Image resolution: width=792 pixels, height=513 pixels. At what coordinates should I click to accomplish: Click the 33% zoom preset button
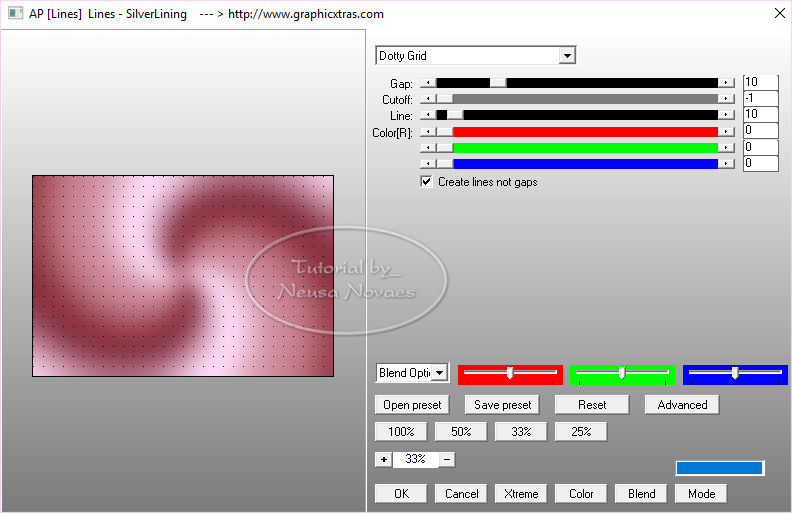click(x=521, y=432)
